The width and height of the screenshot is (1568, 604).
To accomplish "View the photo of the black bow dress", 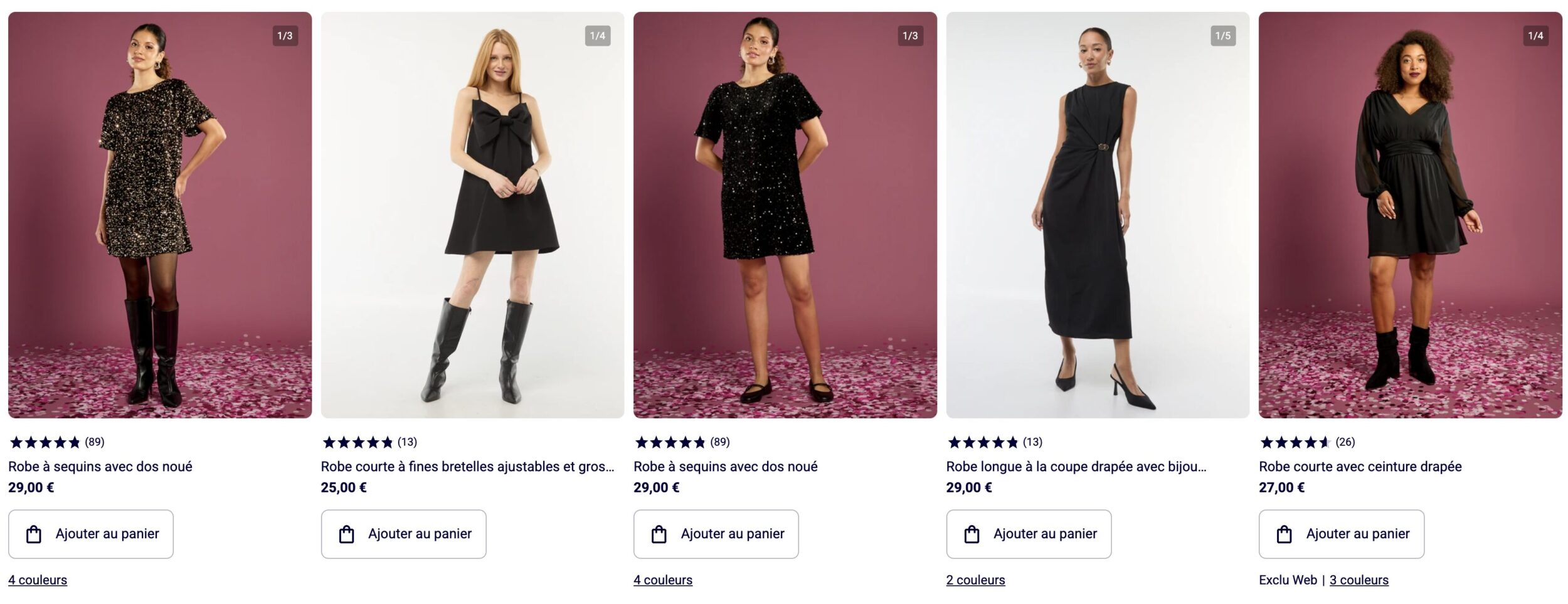I will point(472,215).
